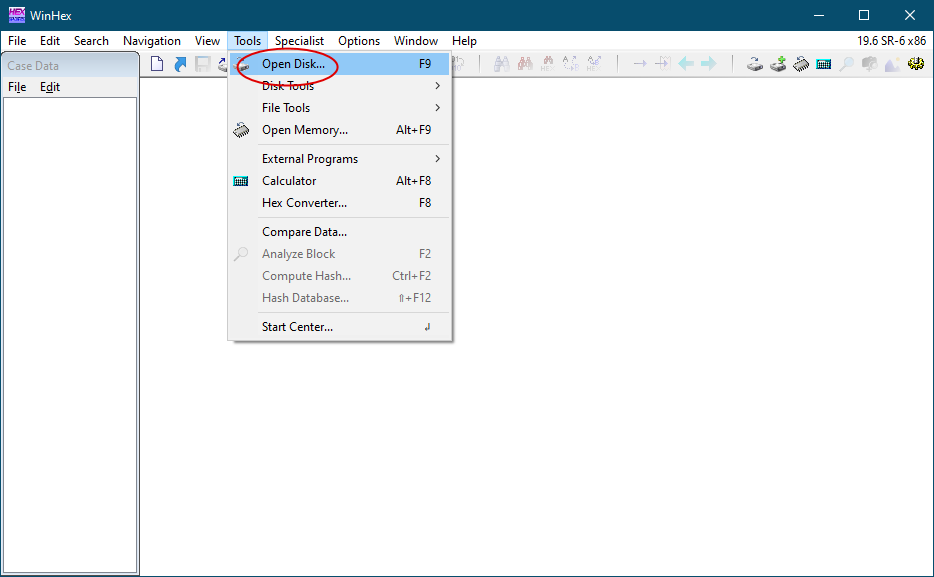
Task: Click the Analyze Block menu entry
Action: click(340, 254)
